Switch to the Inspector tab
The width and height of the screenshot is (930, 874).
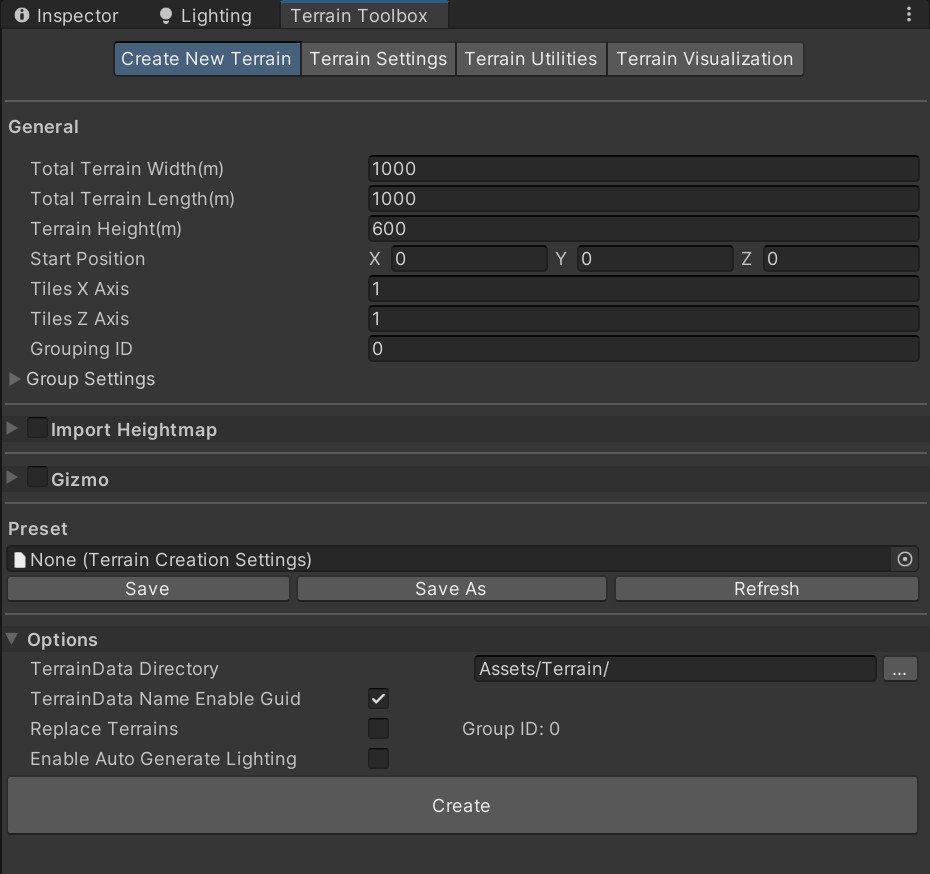(66, 15)
